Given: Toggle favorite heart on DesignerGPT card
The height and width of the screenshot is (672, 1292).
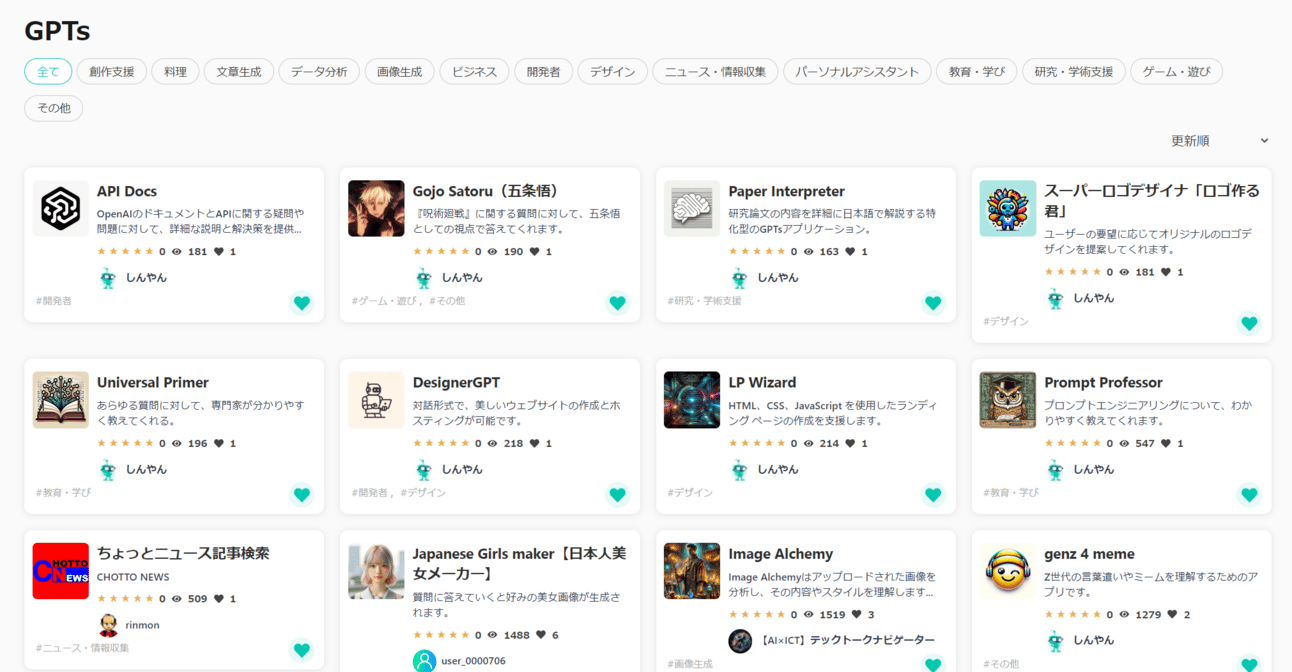Looking at the screenshot, I should pyautogui.click(x=617, y=494).
